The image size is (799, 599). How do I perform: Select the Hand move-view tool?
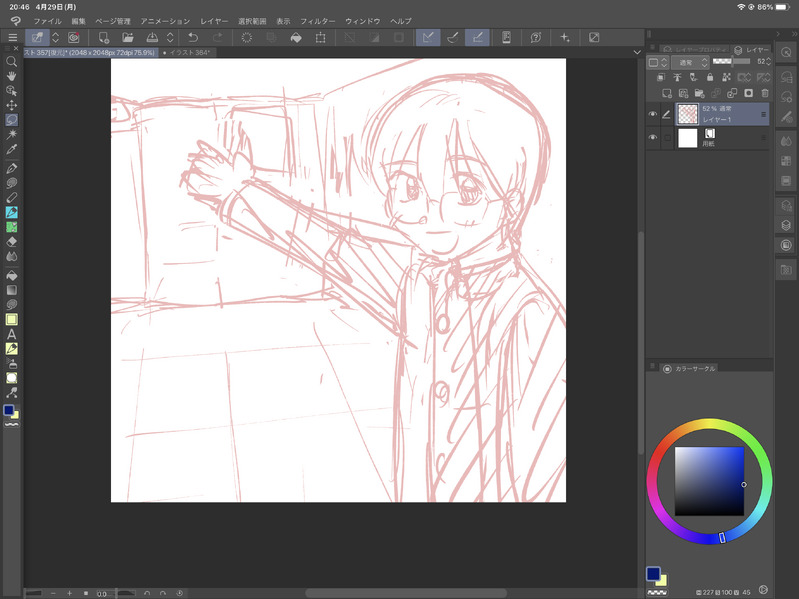pyautogui.click(x=11, y=76)
